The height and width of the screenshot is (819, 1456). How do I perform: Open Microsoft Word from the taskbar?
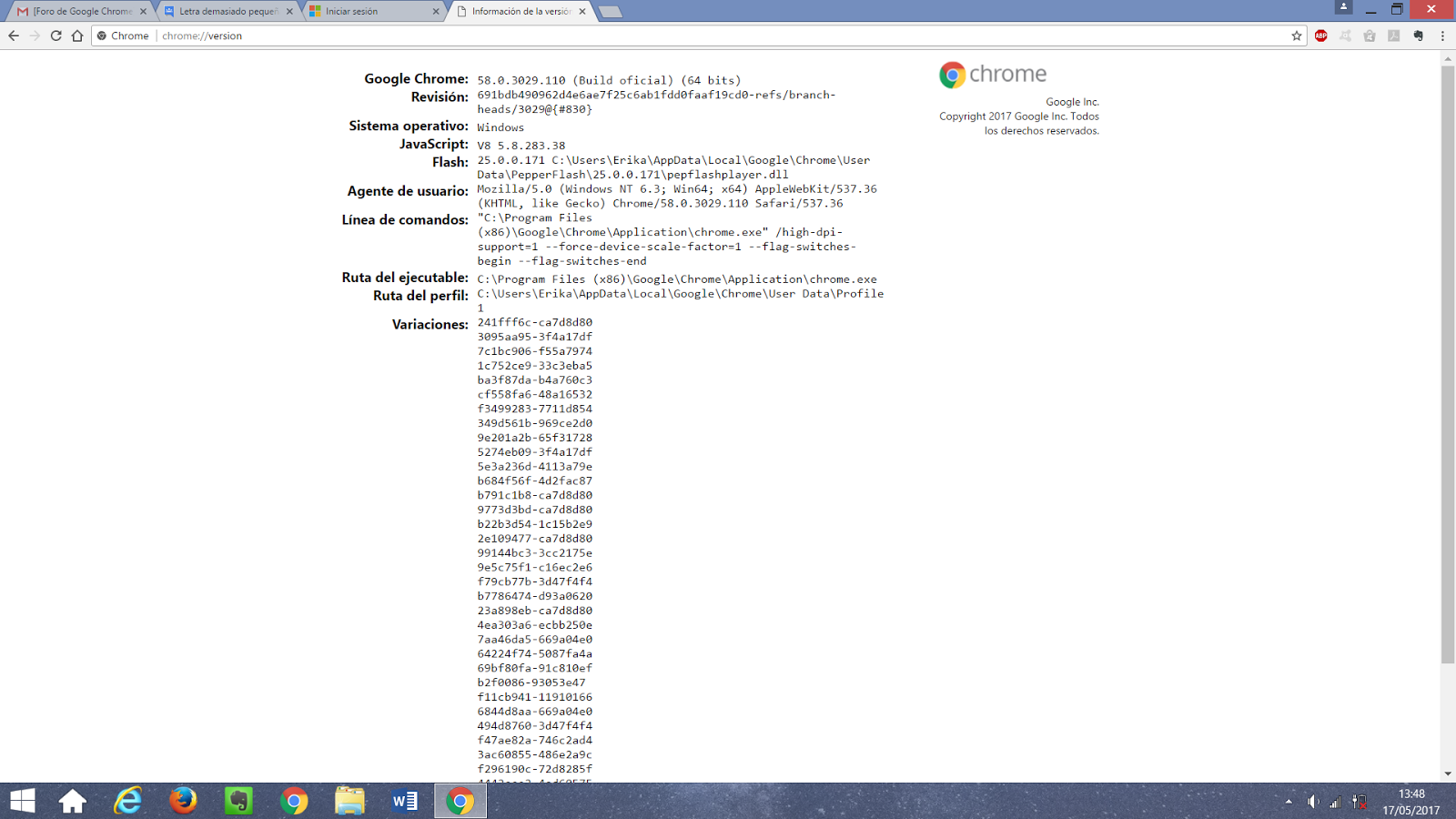(405, 801)
